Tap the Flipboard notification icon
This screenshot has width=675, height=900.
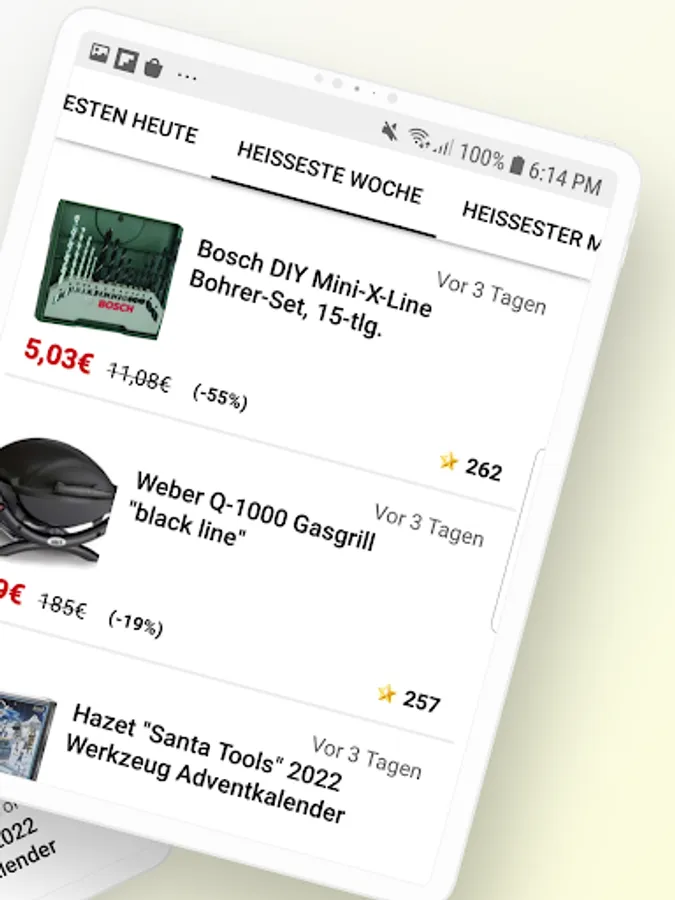pos(126,60)
